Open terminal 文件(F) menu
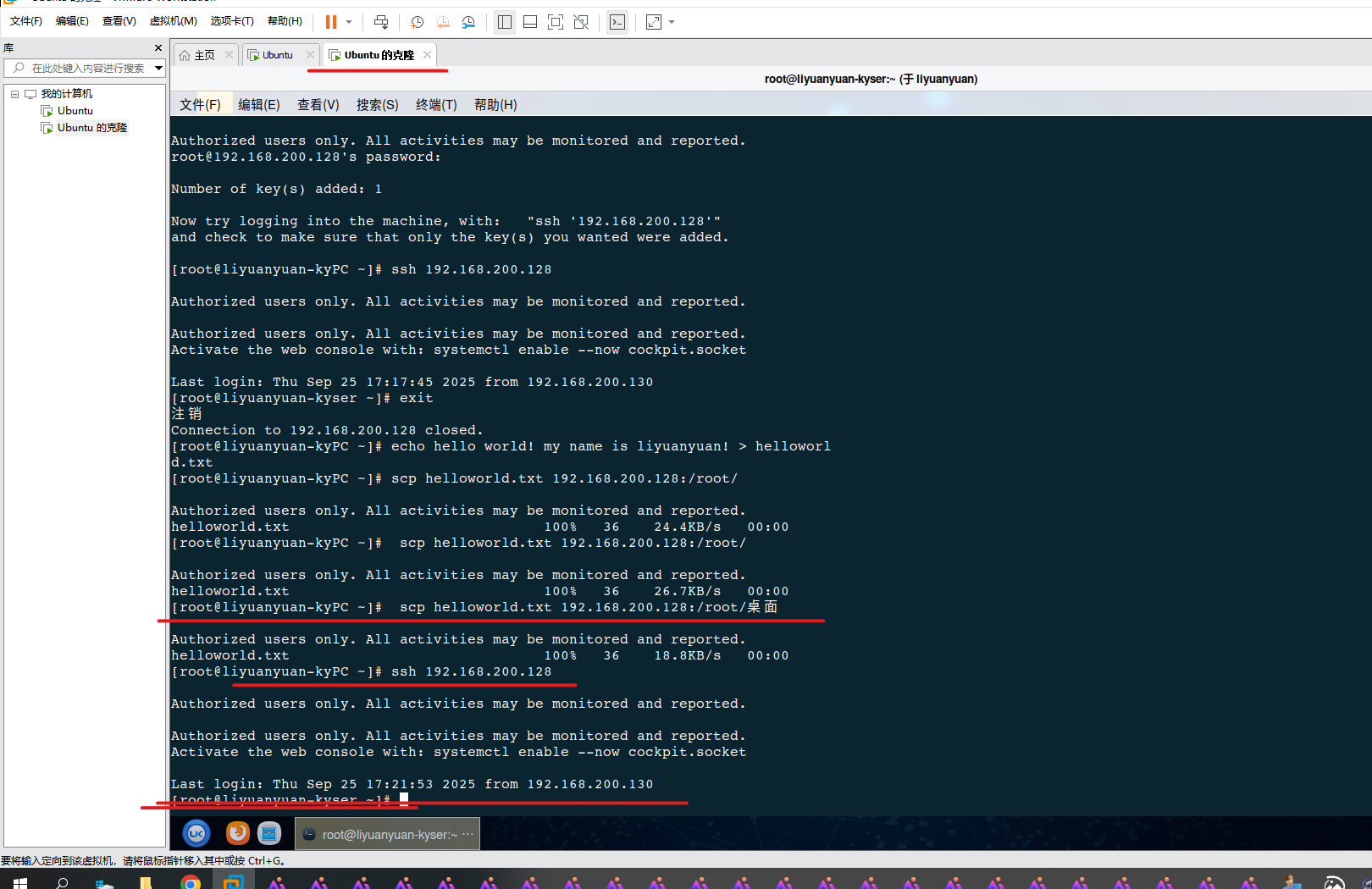This screenshot has width=1372, height=889. click(200, 105)
